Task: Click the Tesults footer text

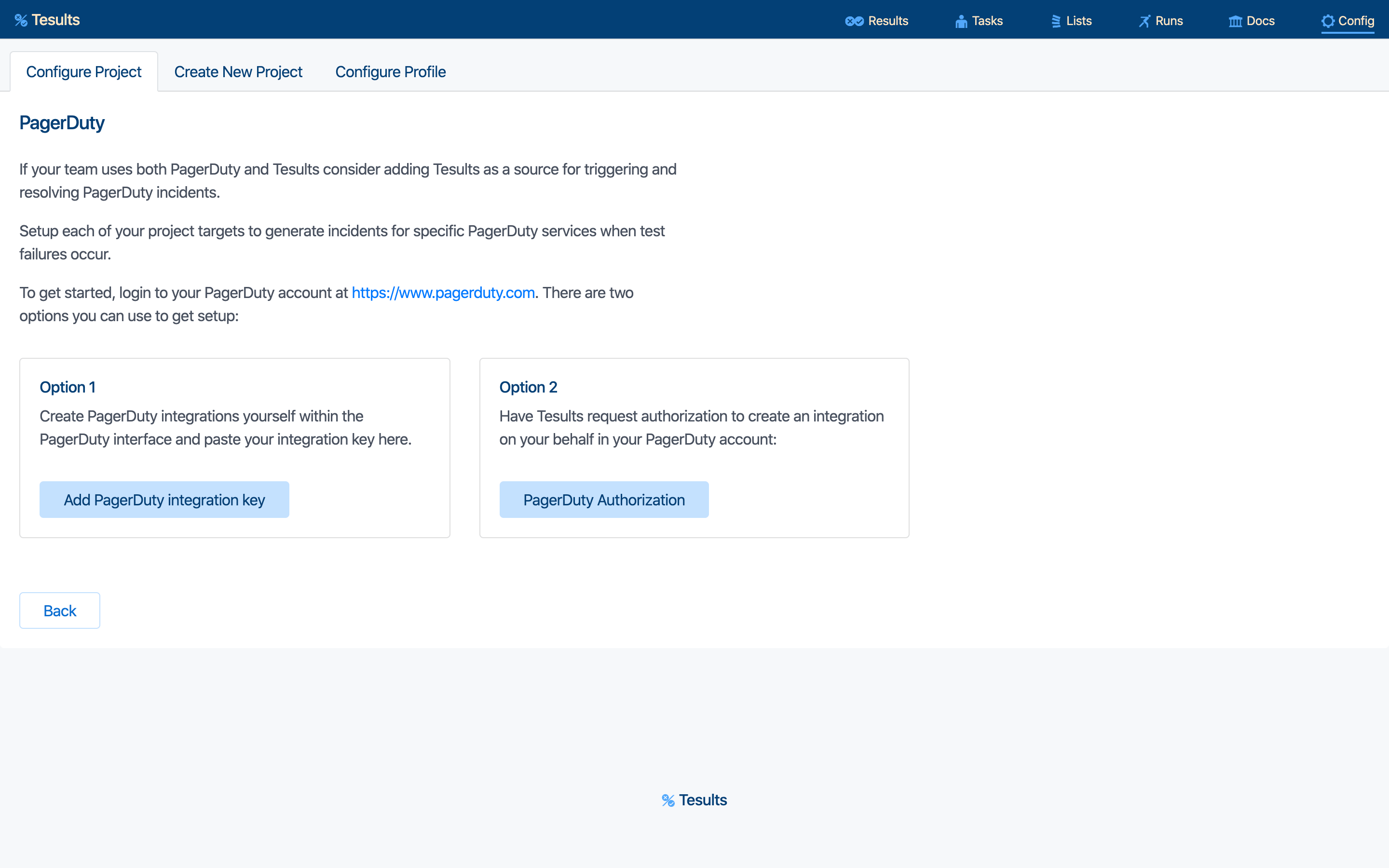Action: coord(703,800)
